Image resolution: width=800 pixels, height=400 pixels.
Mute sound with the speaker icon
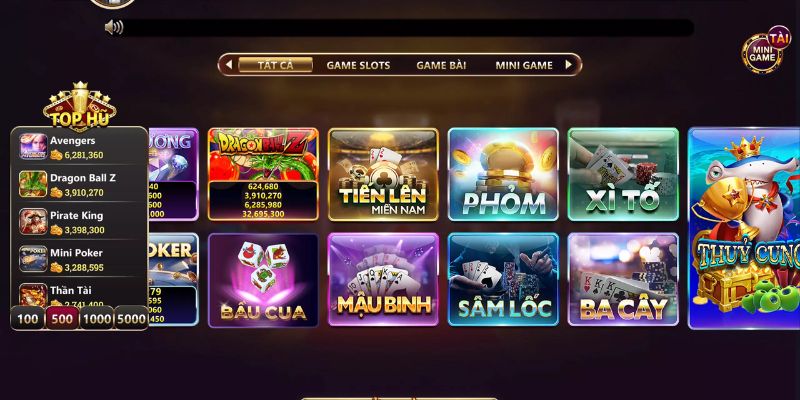tap(114, 27)
